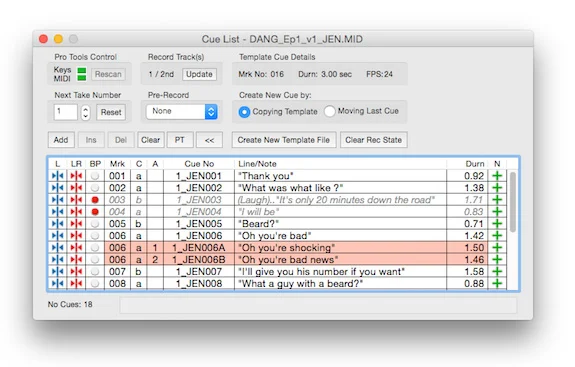The image size is (575, 367).
Task: Click the green plus icon for cue 1_JEN004
Action: (497, 212)
